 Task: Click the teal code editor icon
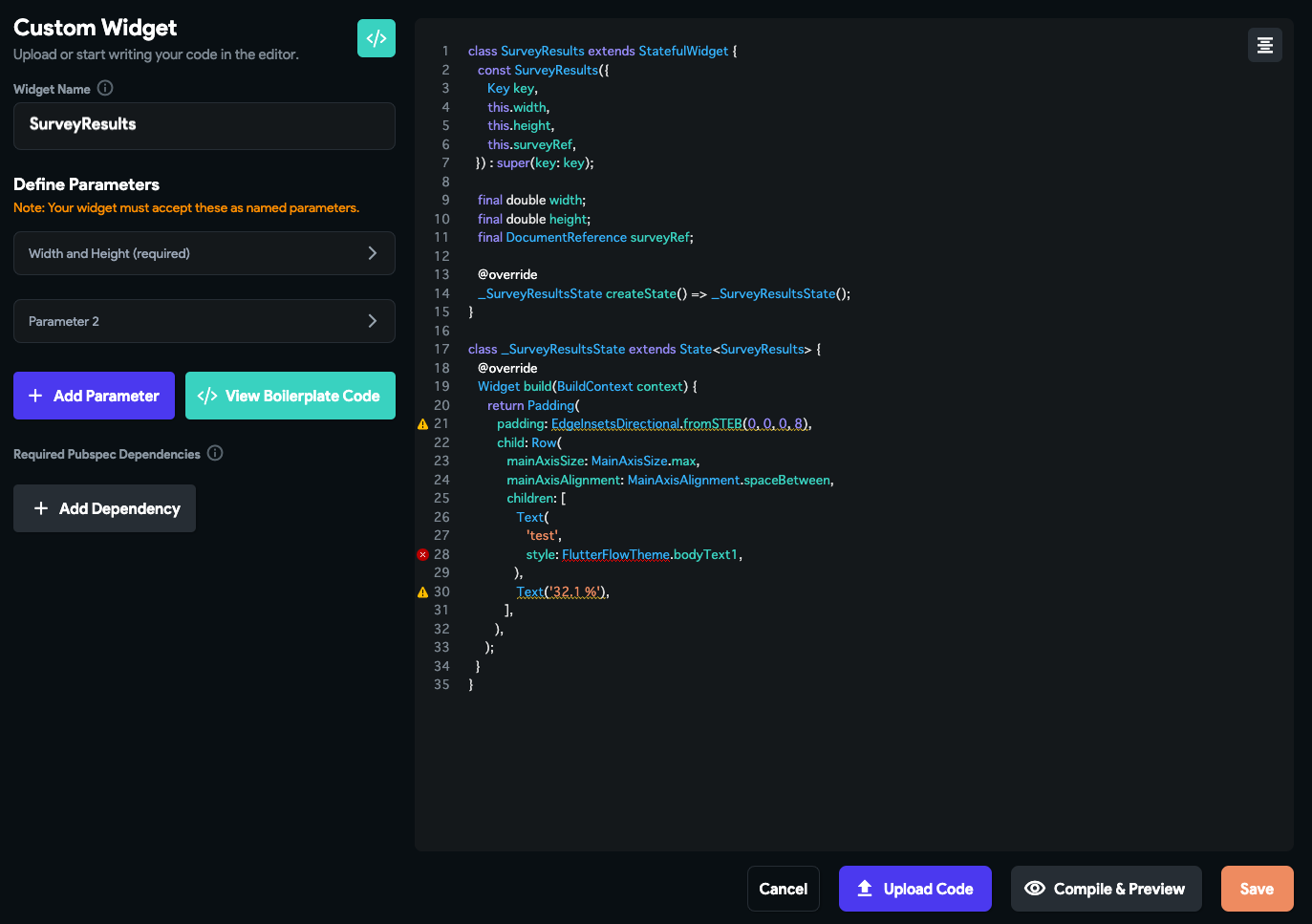coord(376,38)
